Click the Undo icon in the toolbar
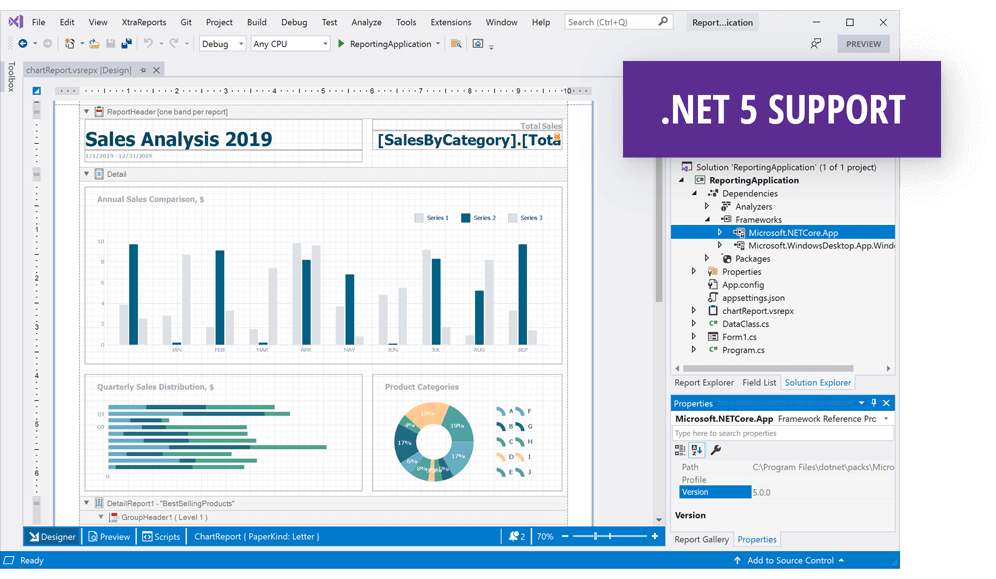The image size is (996, 579). pos(147,43)
